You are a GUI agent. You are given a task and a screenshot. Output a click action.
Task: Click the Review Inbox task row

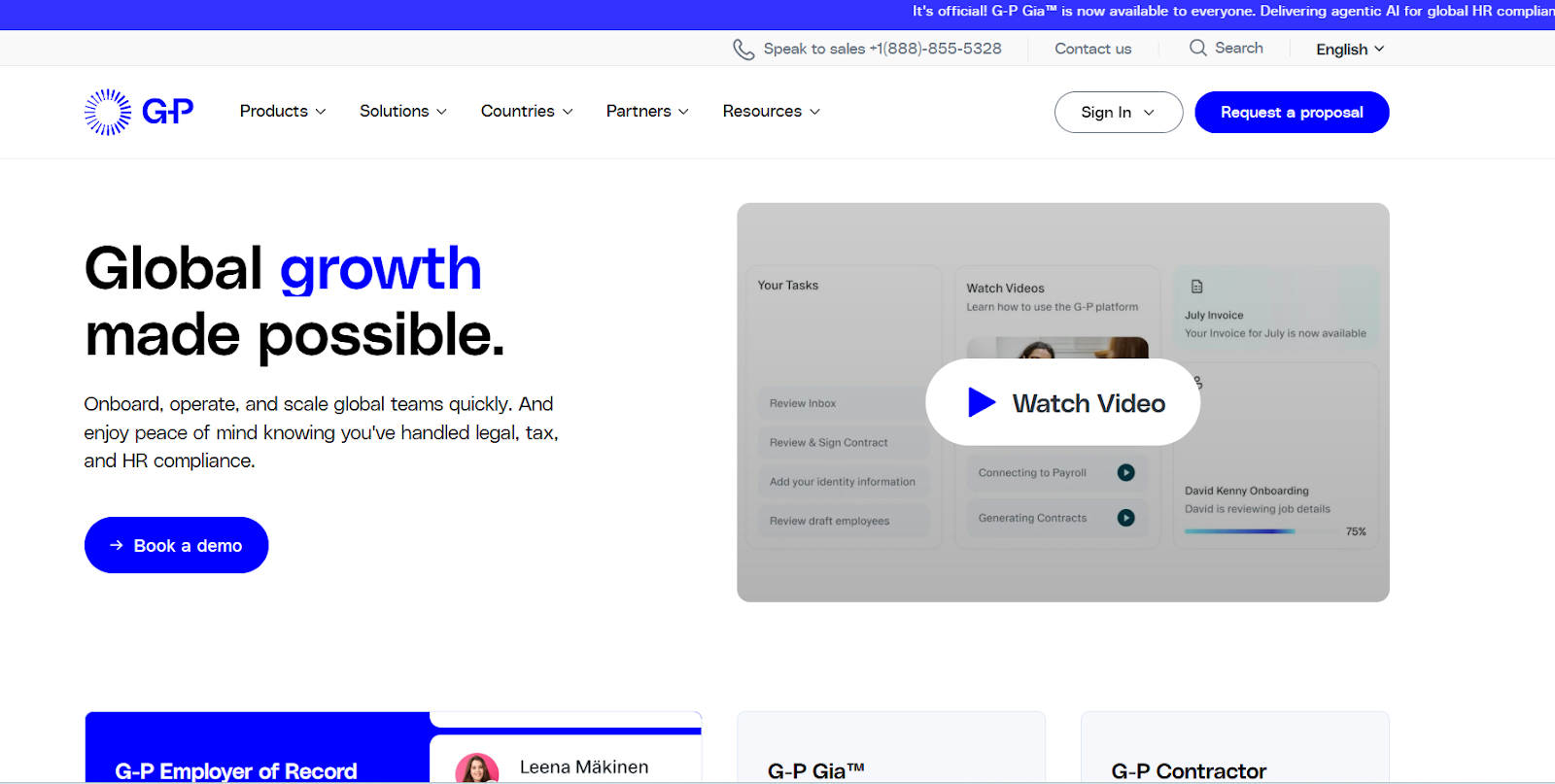(842, 403)
